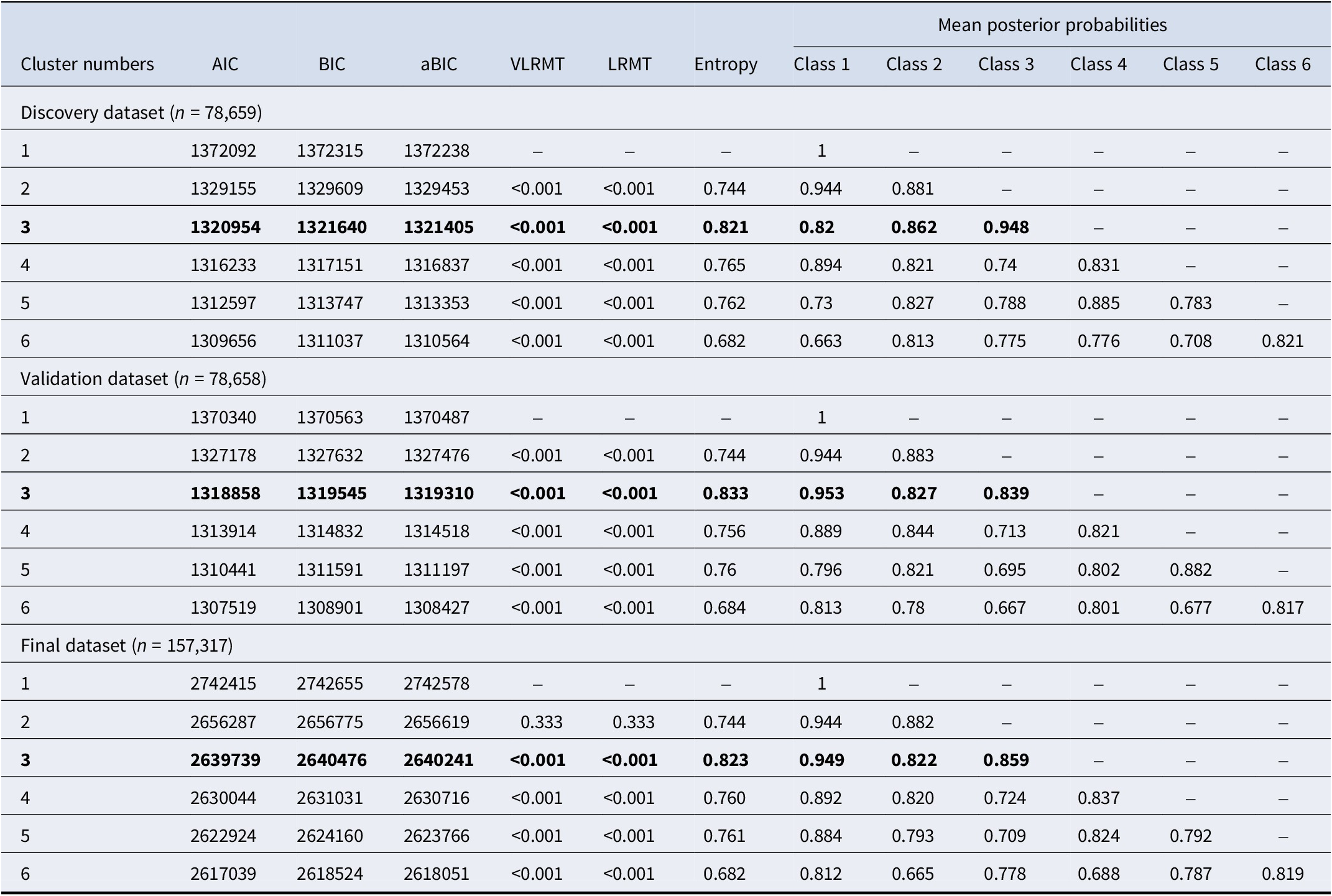Select AIC value 1372092
The width and height of the screenshot is (1332, 896).
coord(223,150)
